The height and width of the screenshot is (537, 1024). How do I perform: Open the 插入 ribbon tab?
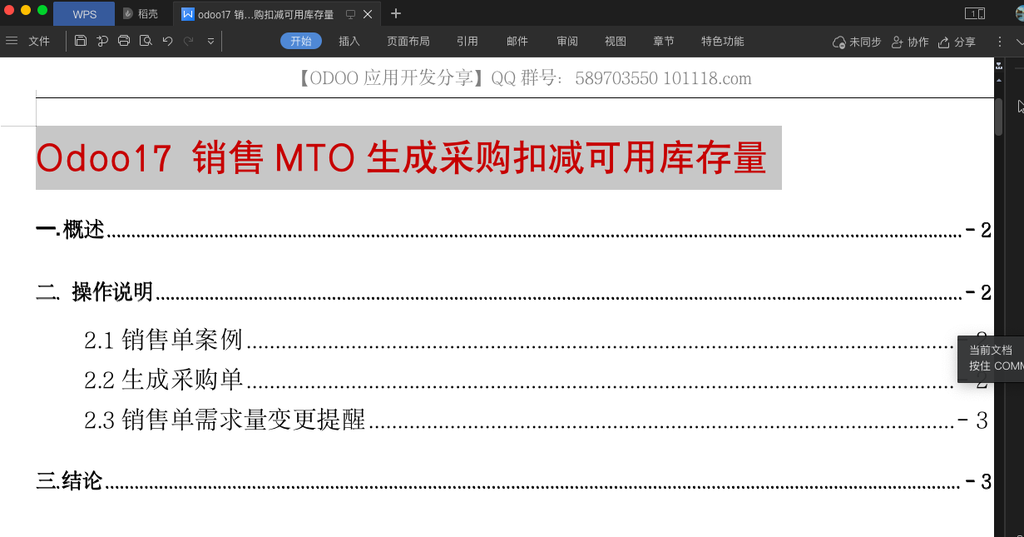349,41
